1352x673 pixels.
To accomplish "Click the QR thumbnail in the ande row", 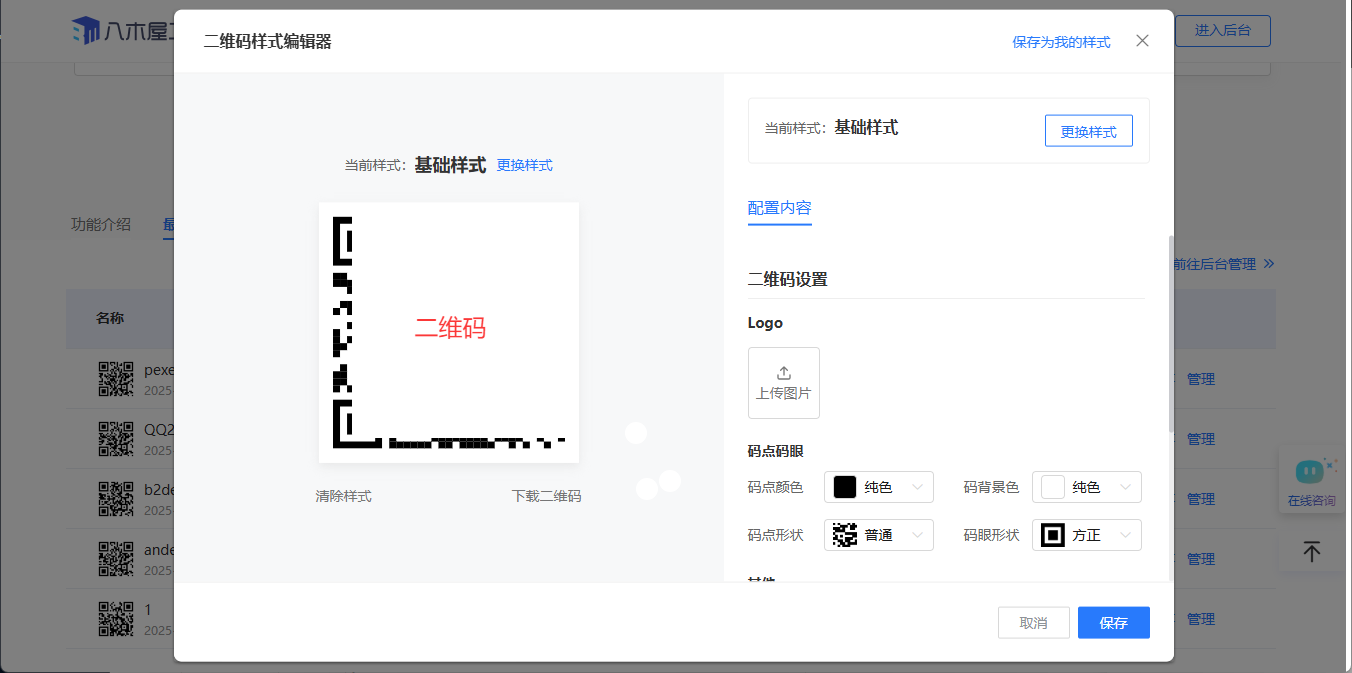I will (x=116, y=559).
